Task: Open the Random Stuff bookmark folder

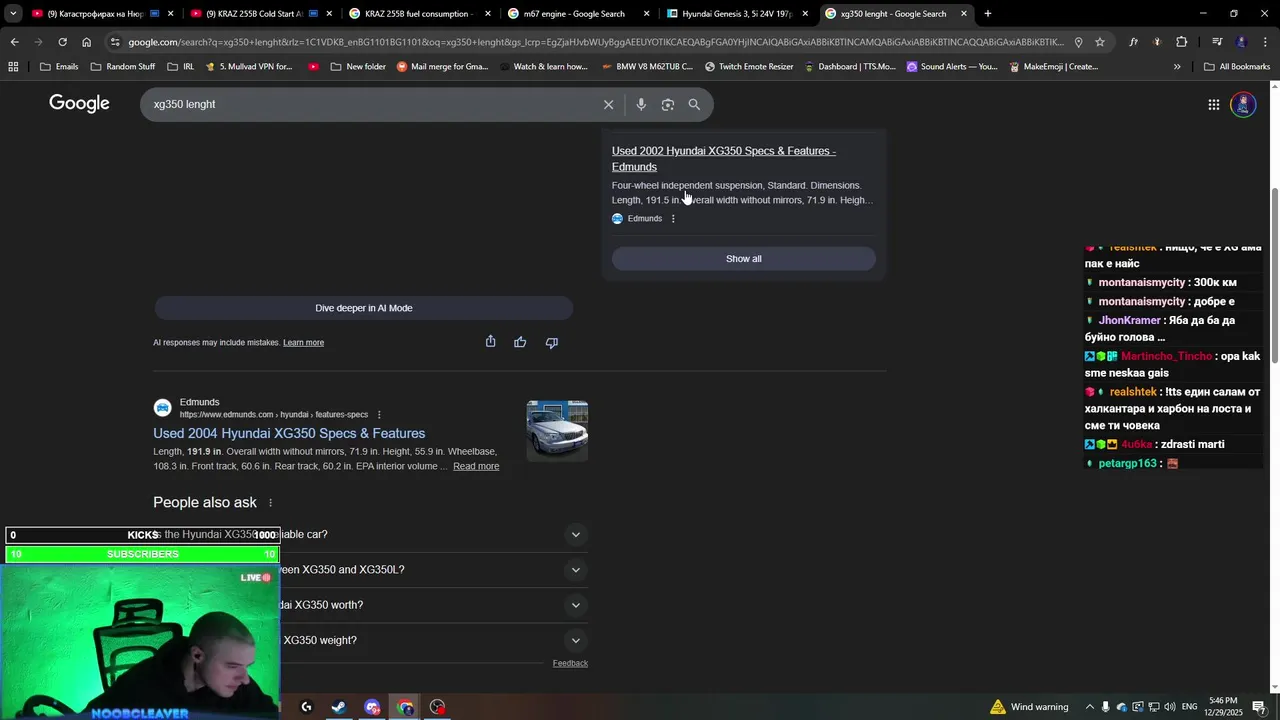Action: click(x=122, y=67)
